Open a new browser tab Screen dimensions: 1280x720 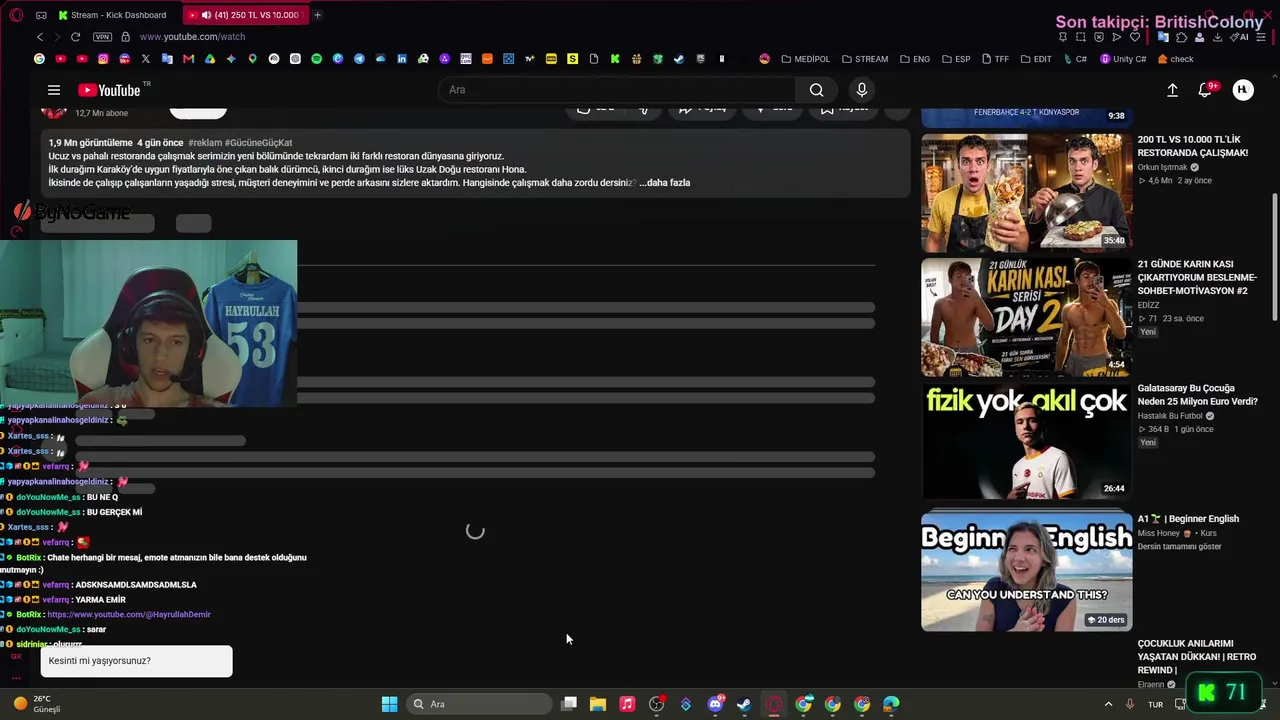pyautogui.click(x=317, y=15)
